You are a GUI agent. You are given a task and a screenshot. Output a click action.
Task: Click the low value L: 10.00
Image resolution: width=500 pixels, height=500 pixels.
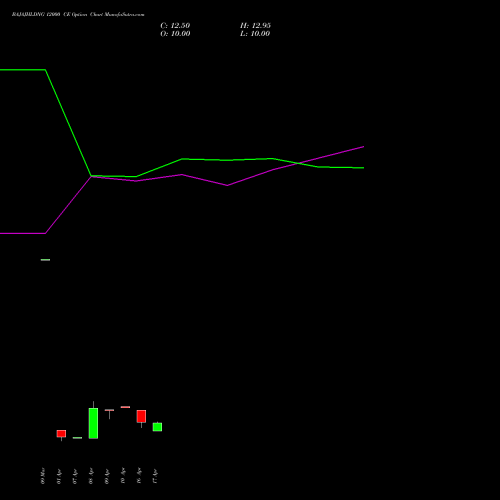coord(255,34)
